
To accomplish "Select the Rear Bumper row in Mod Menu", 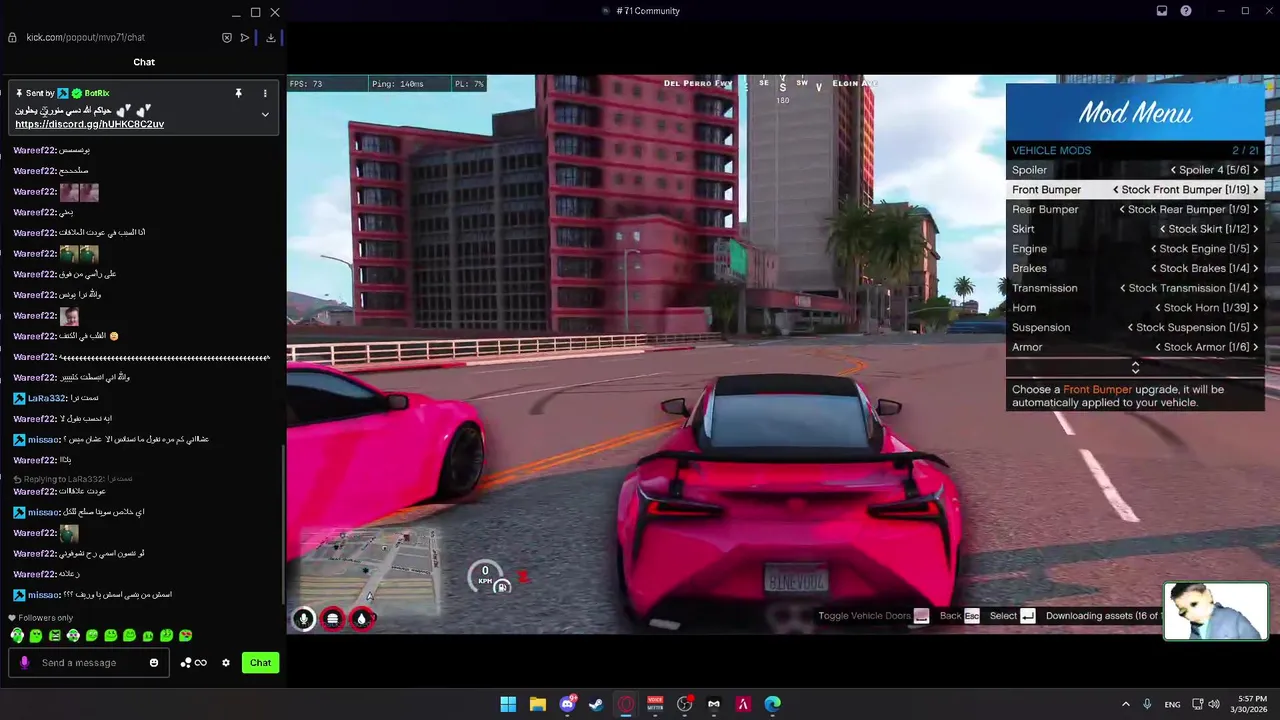I will [1135, 209].
